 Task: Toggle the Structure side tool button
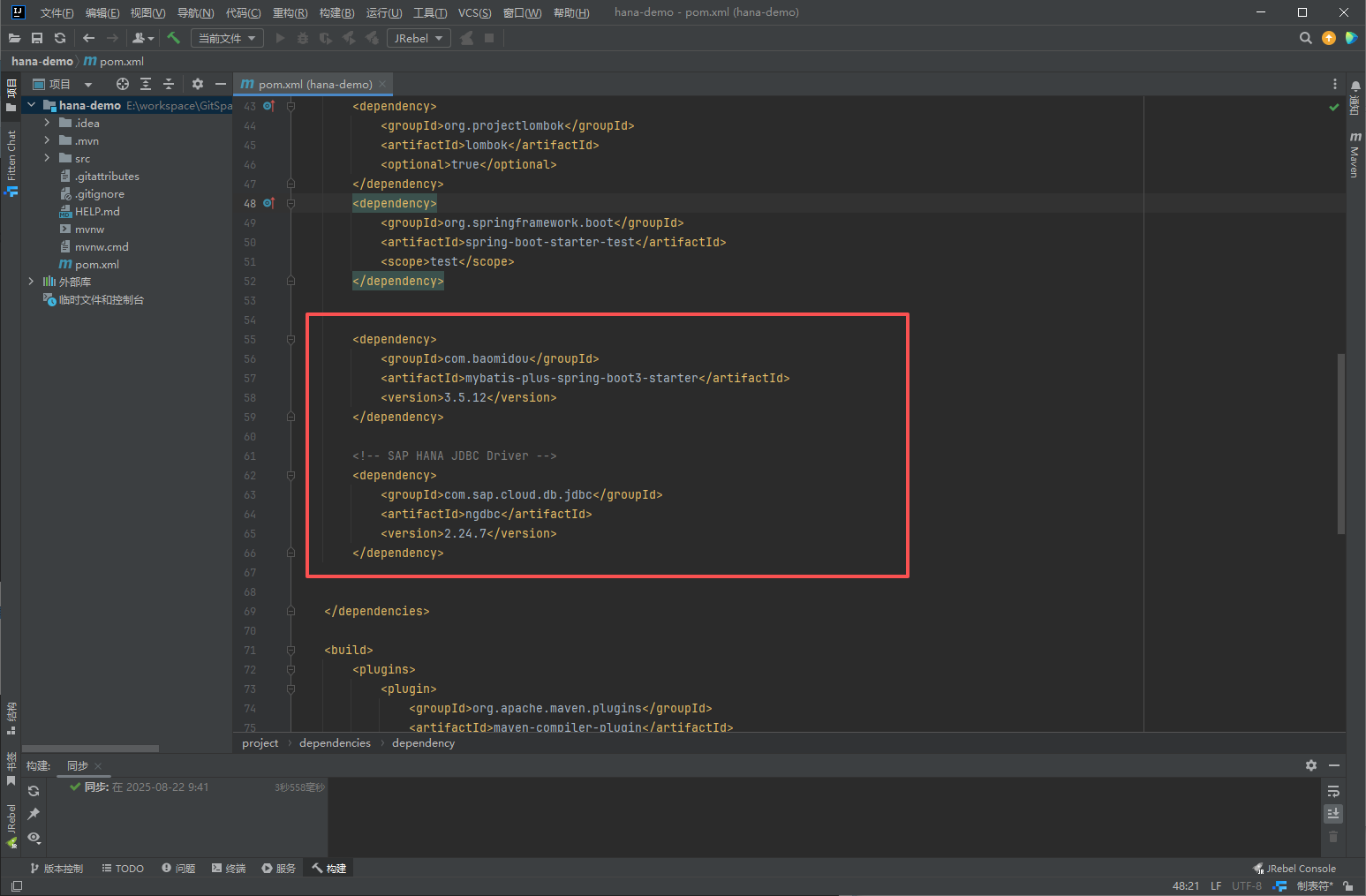tap(11, 719)
